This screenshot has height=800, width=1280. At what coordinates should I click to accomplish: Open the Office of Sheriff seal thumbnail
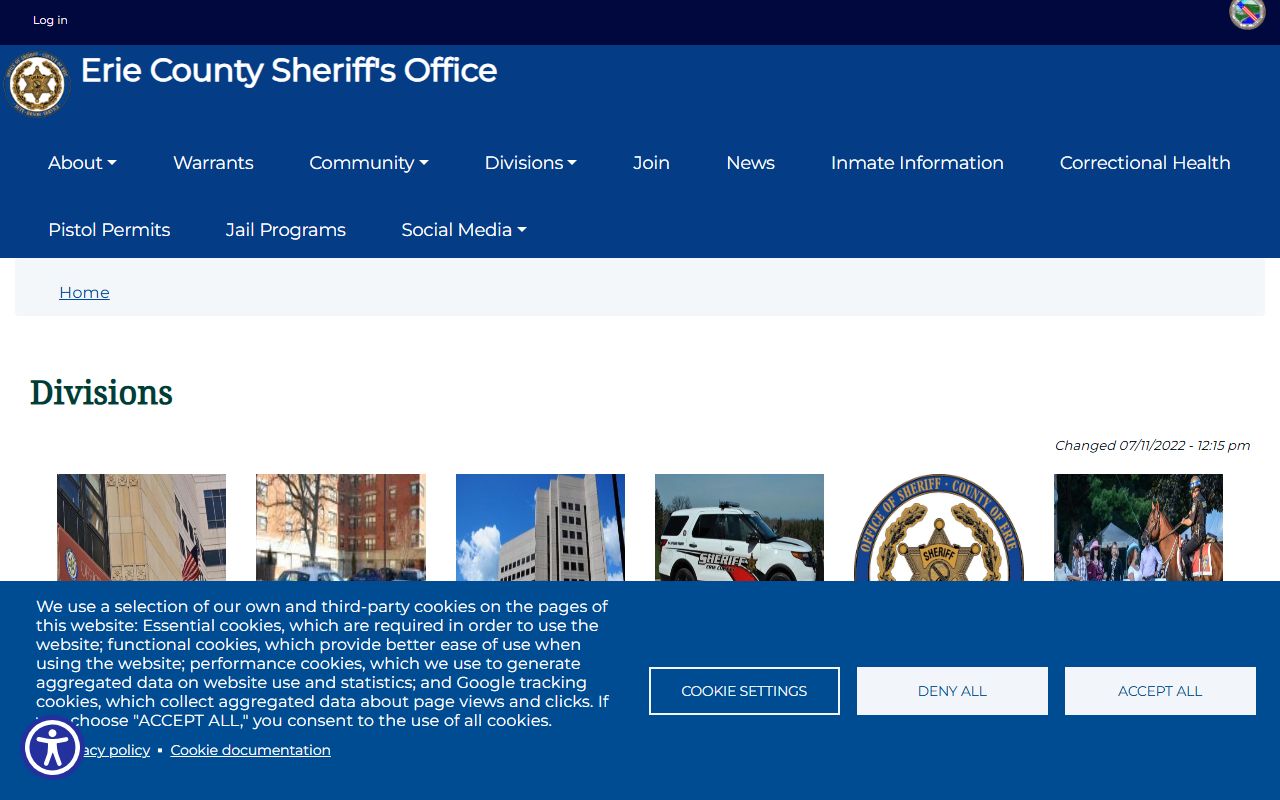[x=939, y=527]
